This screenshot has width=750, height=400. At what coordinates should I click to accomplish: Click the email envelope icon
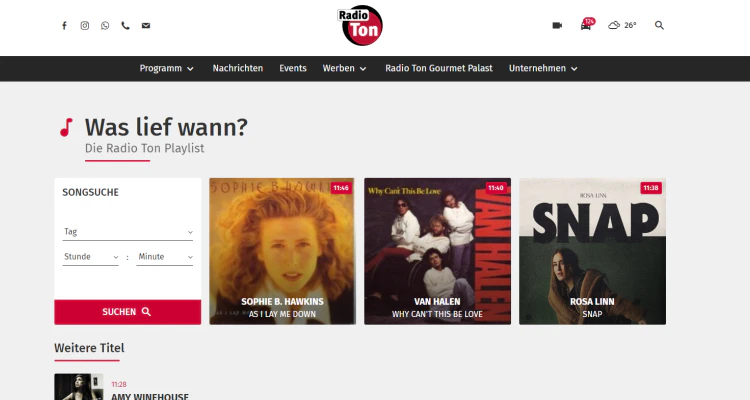(x=146, y=26)
